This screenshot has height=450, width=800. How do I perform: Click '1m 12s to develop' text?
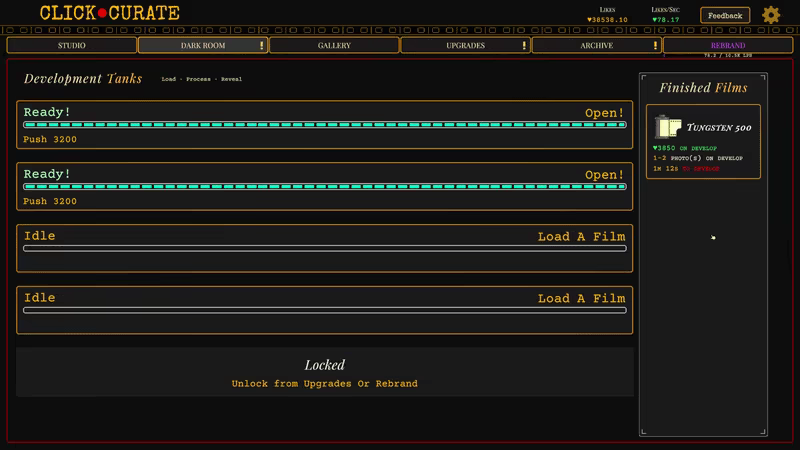click(x=686, y=168)
